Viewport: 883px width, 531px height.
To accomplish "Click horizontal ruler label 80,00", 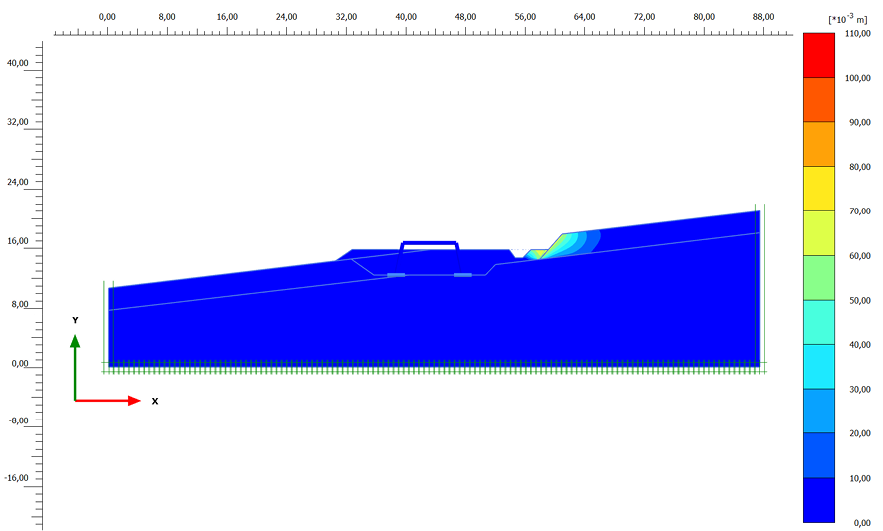I will (x=704, y=17).
